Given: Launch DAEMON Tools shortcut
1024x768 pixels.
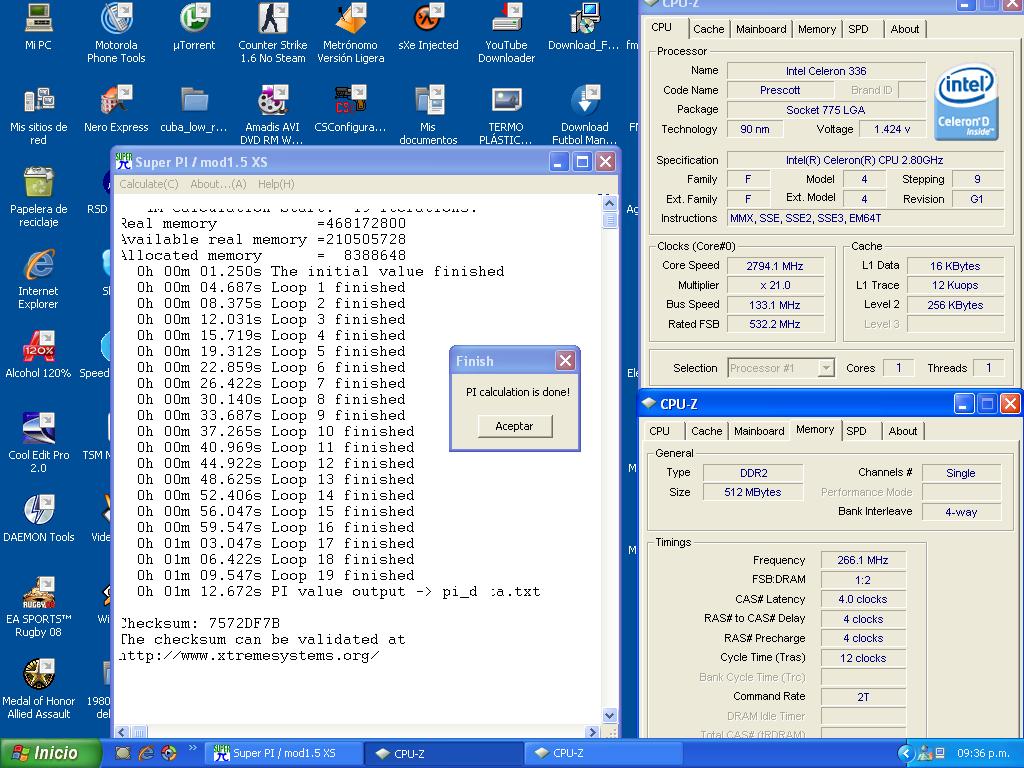Looking at the screenshot, I should click(x=39, y=518).
